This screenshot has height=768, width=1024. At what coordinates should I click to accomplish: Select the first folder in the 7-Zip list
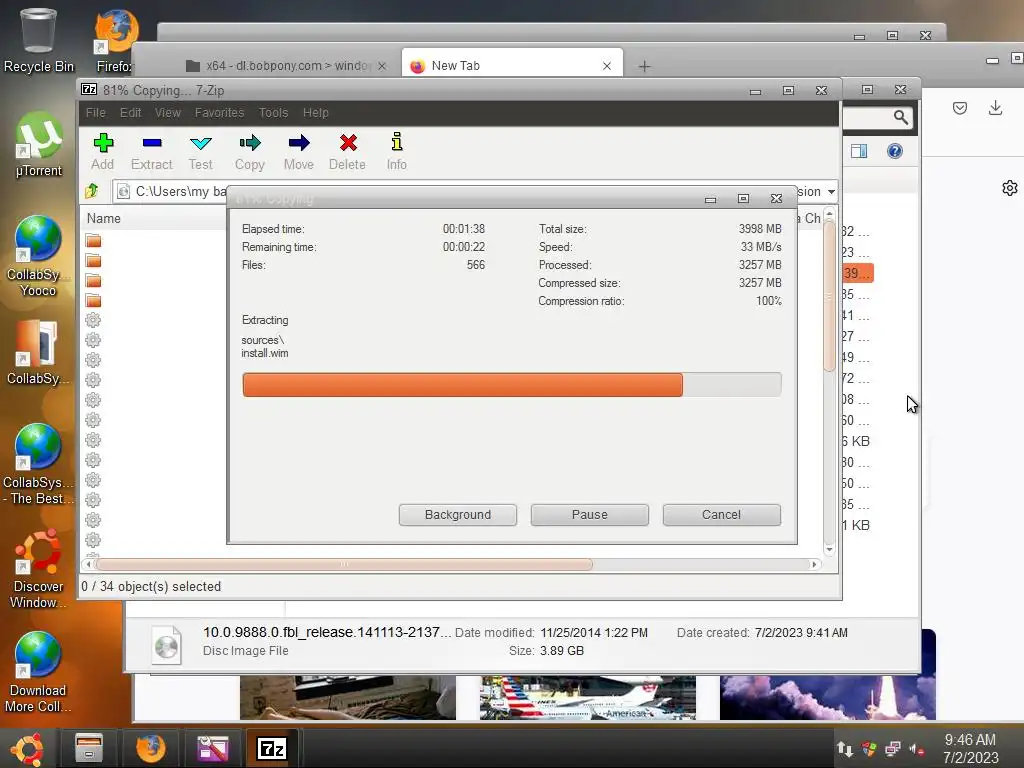(x=93, y=241)
